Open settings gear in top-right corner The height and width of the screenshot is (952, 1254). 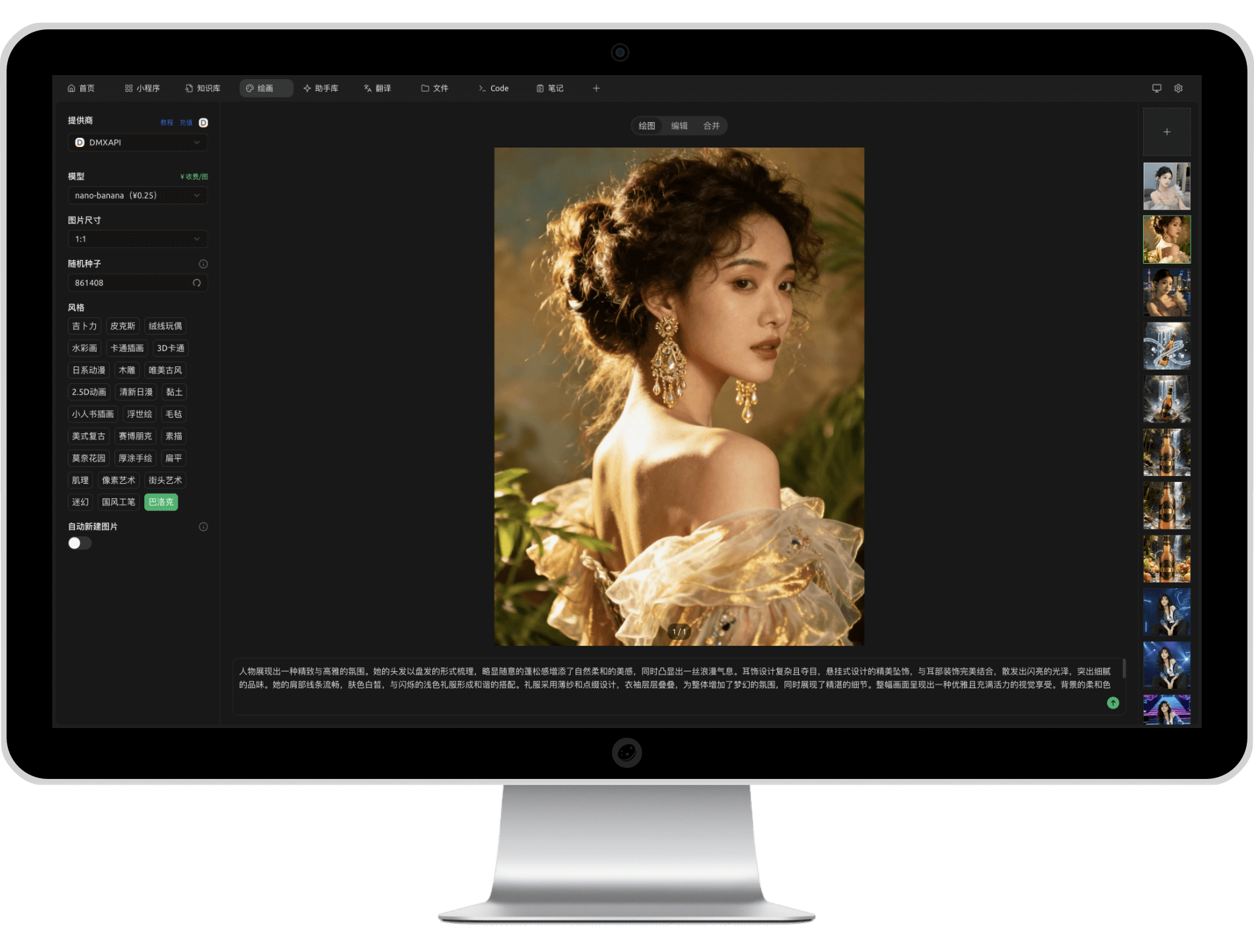1178,88
